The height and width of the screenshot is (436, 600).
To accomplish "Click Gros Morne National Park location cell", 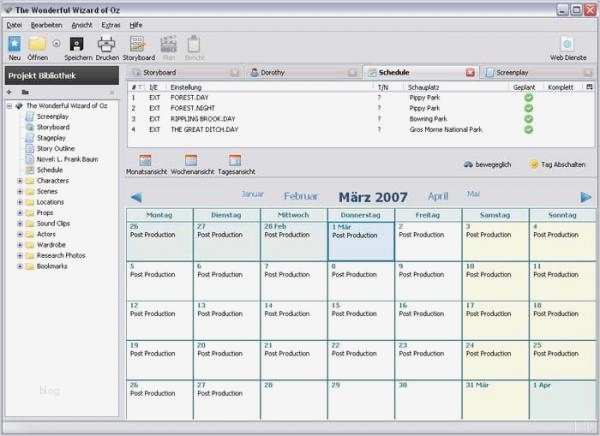I will tap(446, 130).
